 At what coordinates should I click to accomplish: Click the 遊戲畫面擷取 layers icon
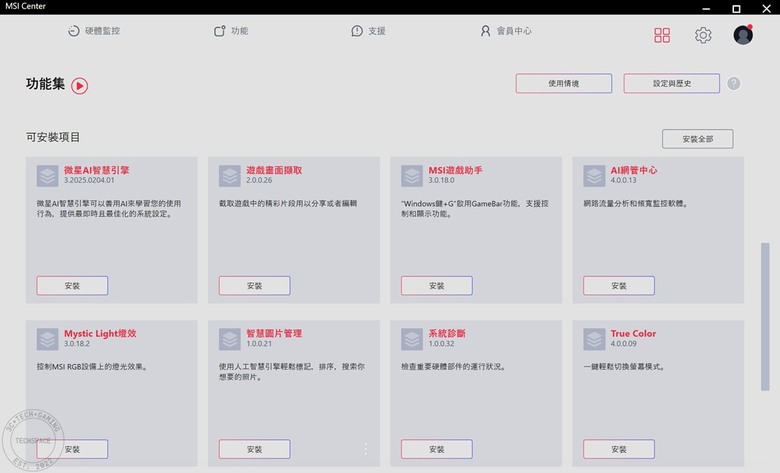click(x=230, y=176)
